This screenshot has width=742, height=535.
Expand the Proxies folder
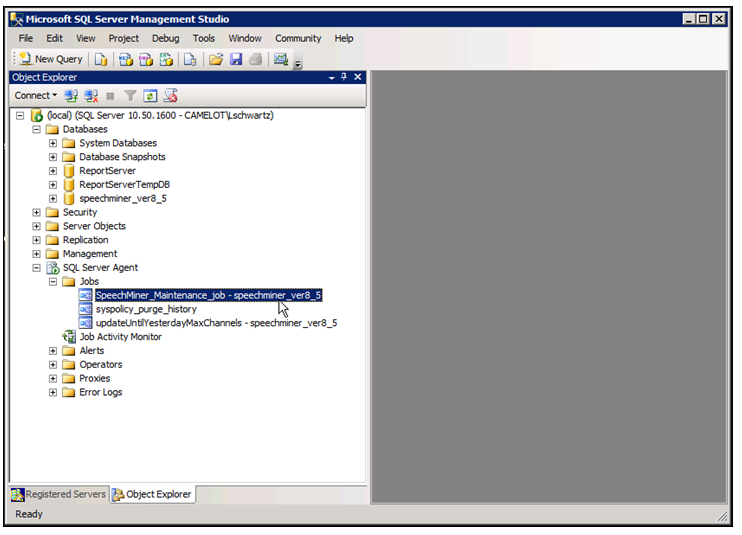53,378
